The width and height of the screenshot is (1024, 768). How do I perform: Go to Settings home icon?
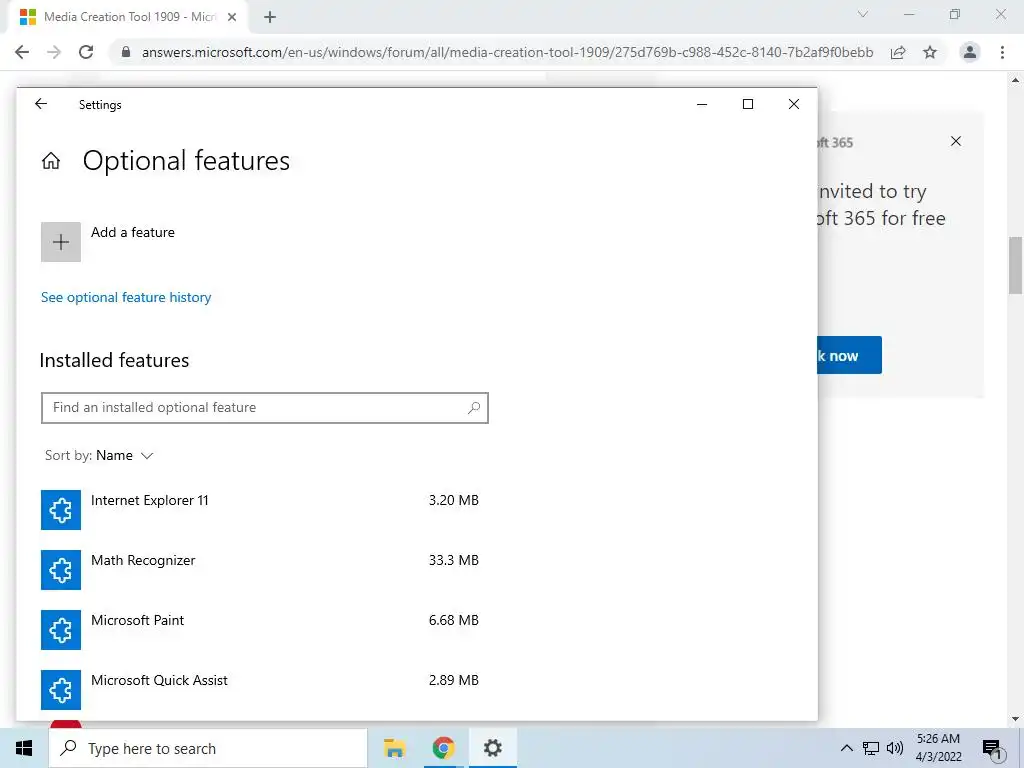(x=51, y=161)
